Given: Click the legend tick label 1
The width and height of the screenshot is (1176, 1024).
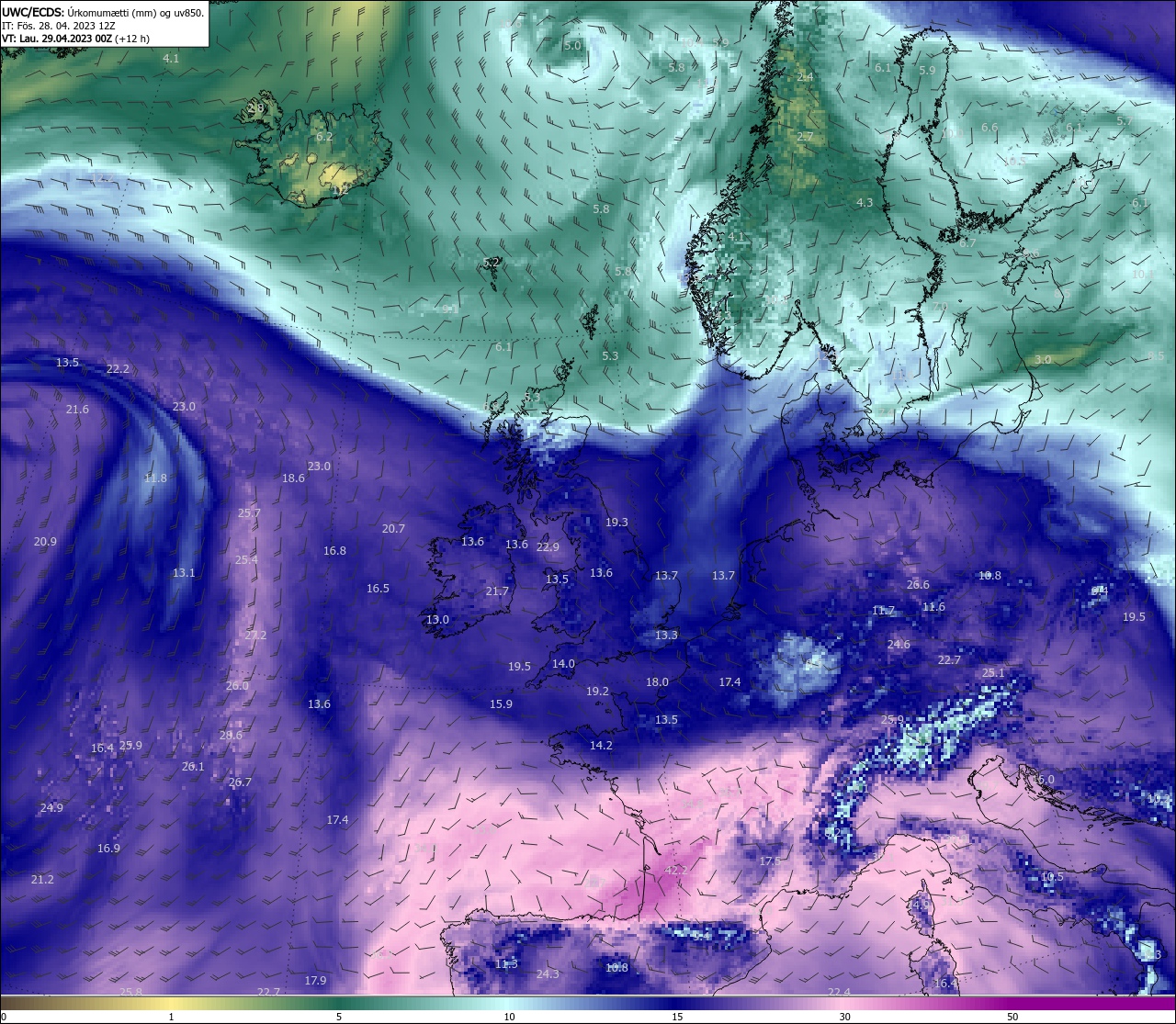Looking at the screenshot, I should (171, 1017).
